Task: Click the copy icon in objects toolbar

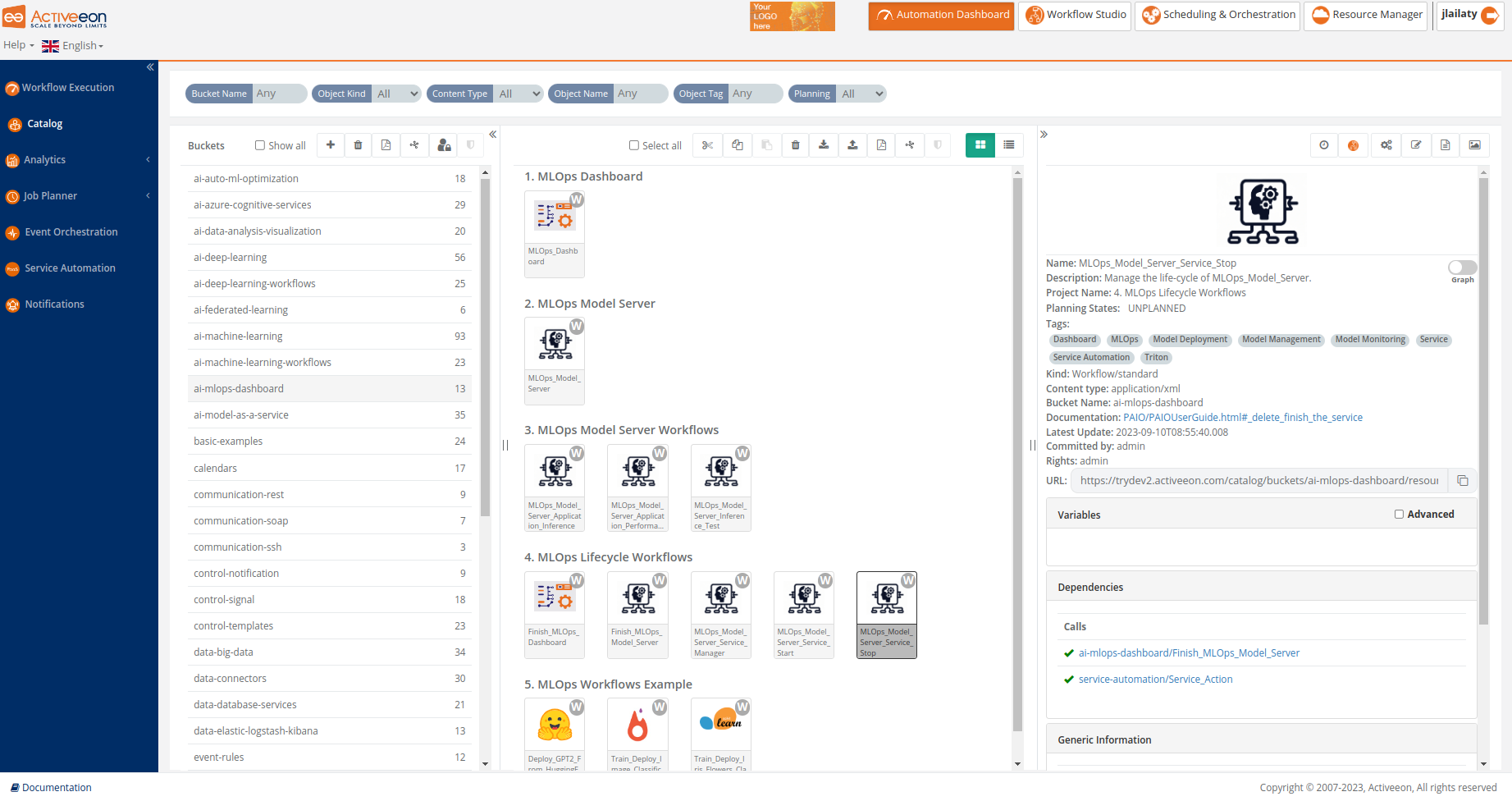Action: coord(738,145)
